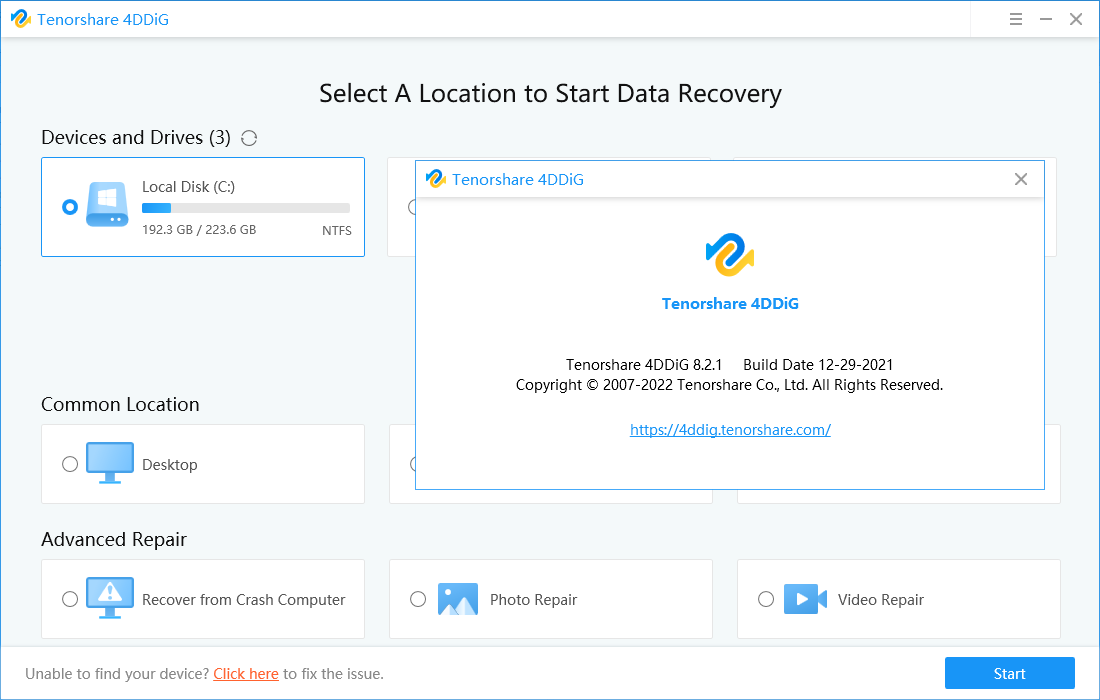
Task: Click 'Recover from Crash Computer' label
Action: coord(243,600)
